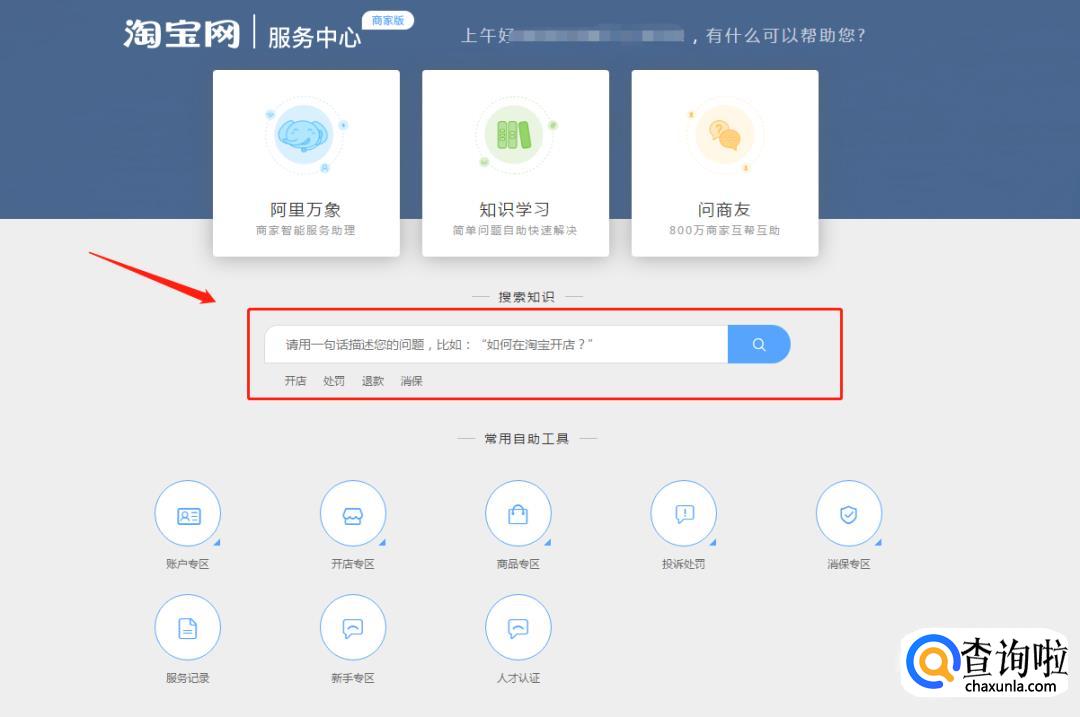Click the 商家版 badge
The image size is (1080, 717).
click(x=388, y=21)
